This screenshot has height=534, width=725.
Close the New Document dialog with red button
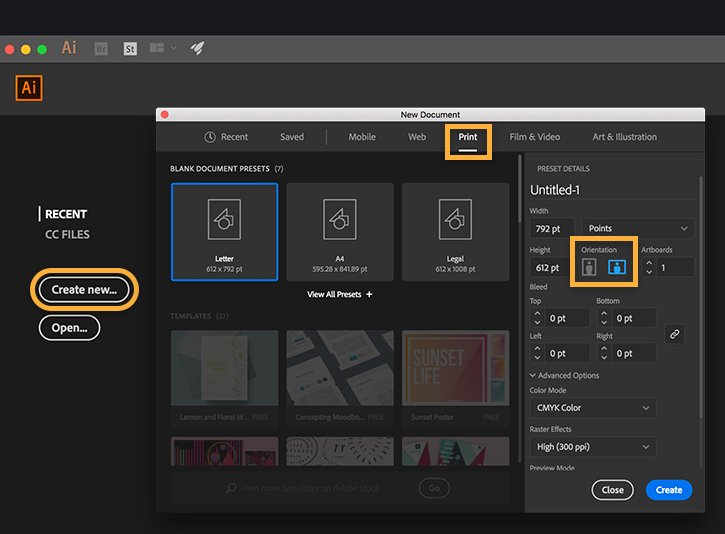tap(165, 114)
